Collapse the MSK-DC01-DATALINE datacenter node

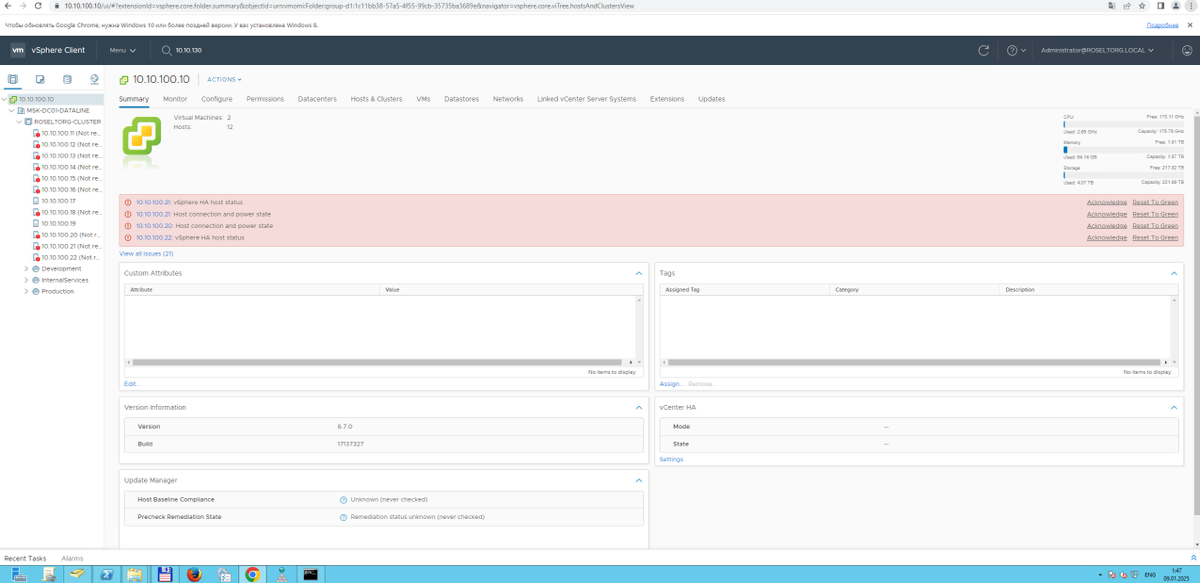(9, 110)
